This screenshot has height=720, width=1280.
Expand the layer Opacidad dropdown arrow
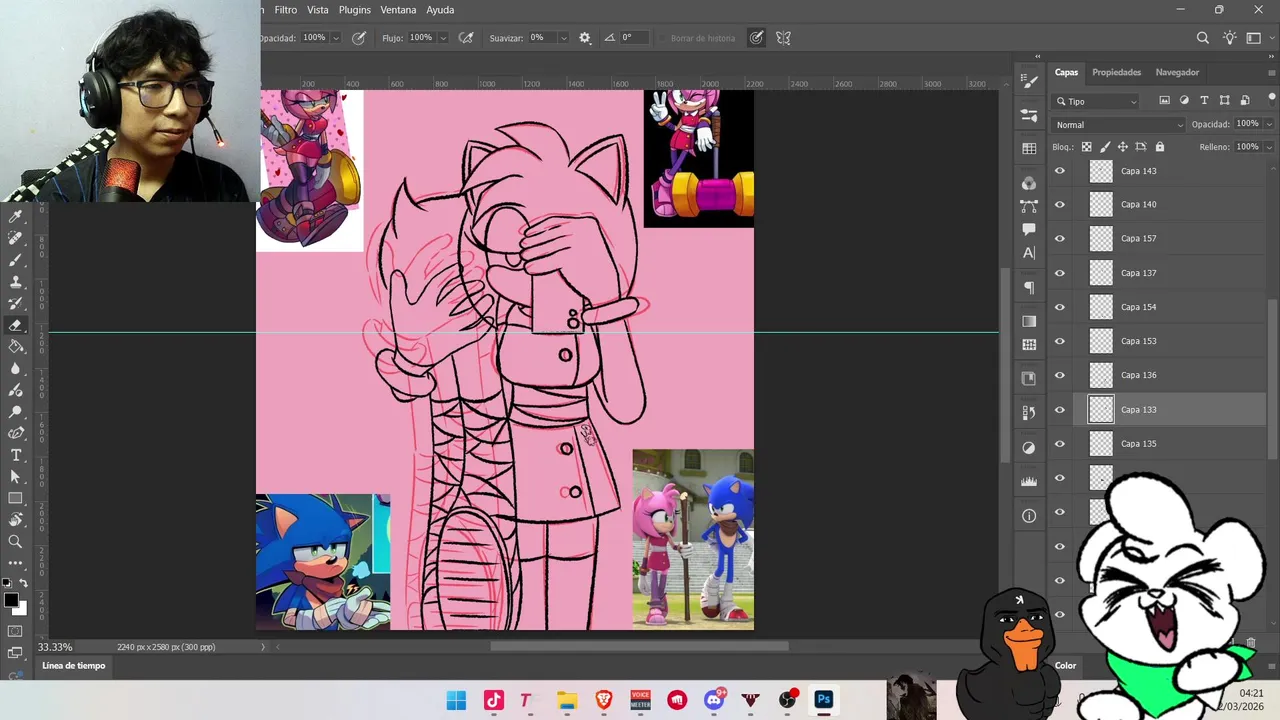click(x=1269, y=124)
